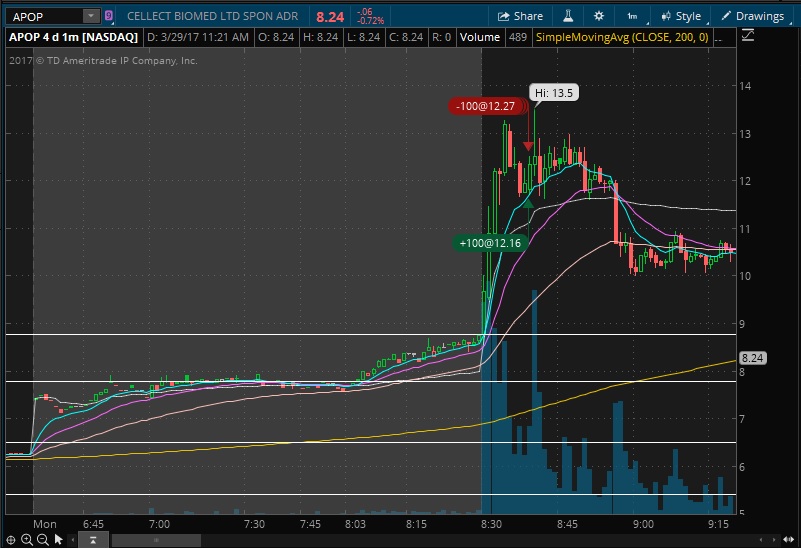801x549 pixels.
Task: Click the SimpleMovingAvg (CLOSE, 200, 0) label
Action: click(x=622, y=37)
